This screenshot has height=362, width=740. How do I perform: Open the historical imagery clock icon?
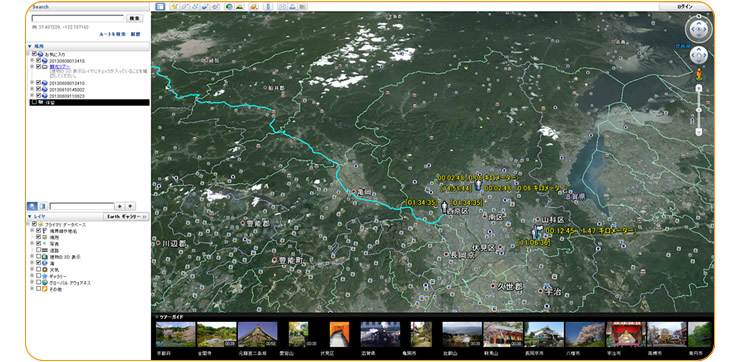(229, 7)
